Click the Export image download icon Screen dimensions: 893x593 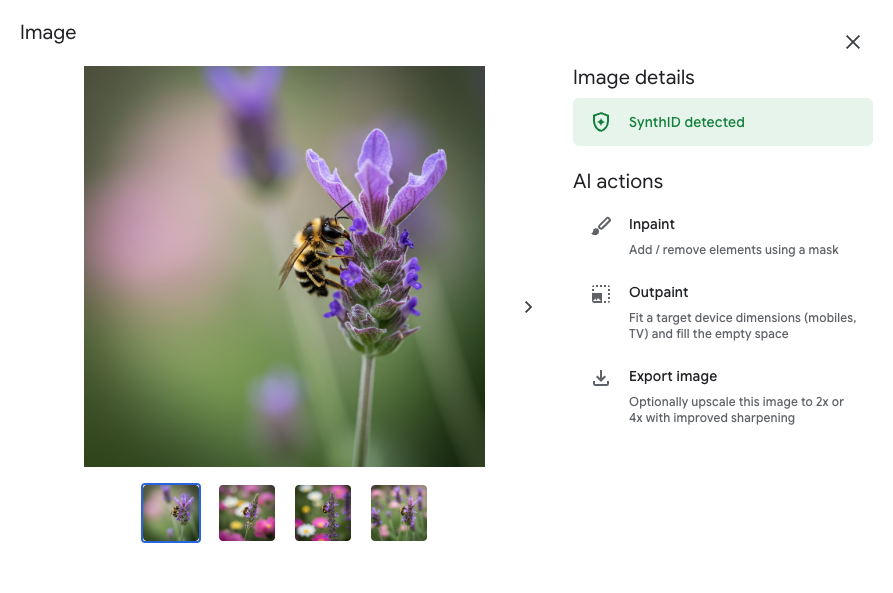pyautogui.click(x=601, y=378)
